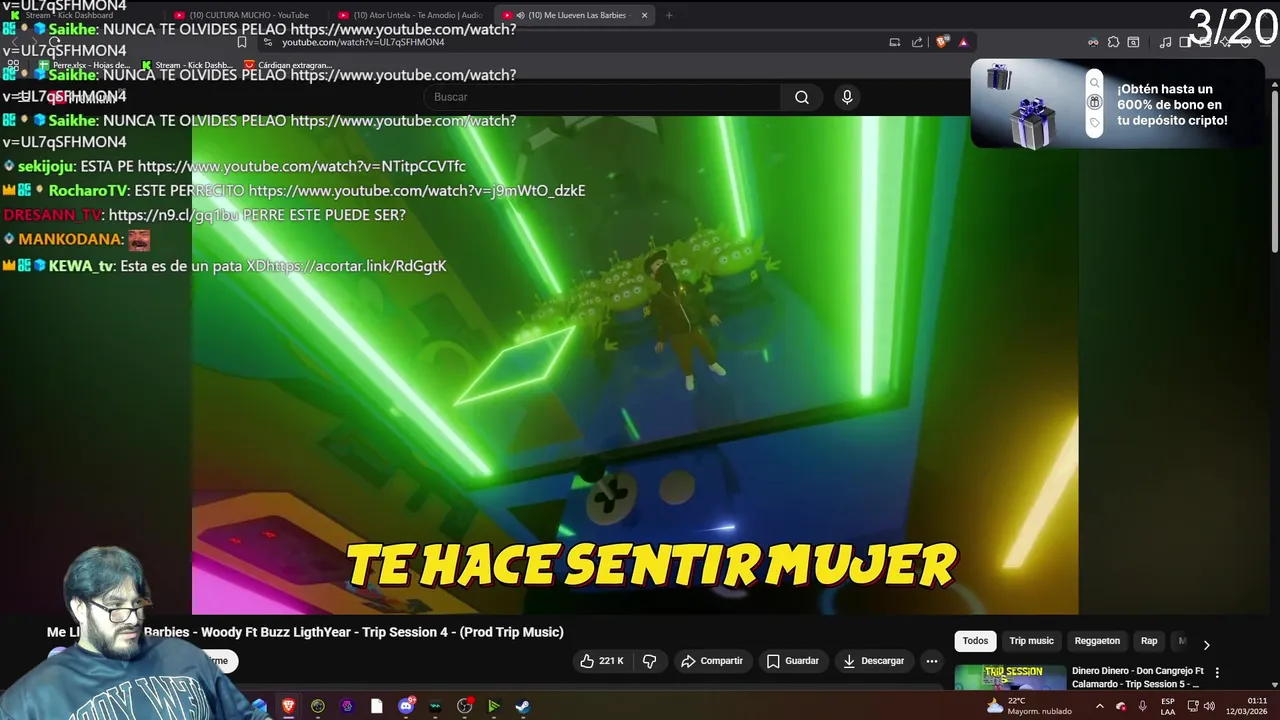Open the ESP LAA language indicator
Image resolution: width=1280 pixels, height=720 pixels.
click(1168, 706)
